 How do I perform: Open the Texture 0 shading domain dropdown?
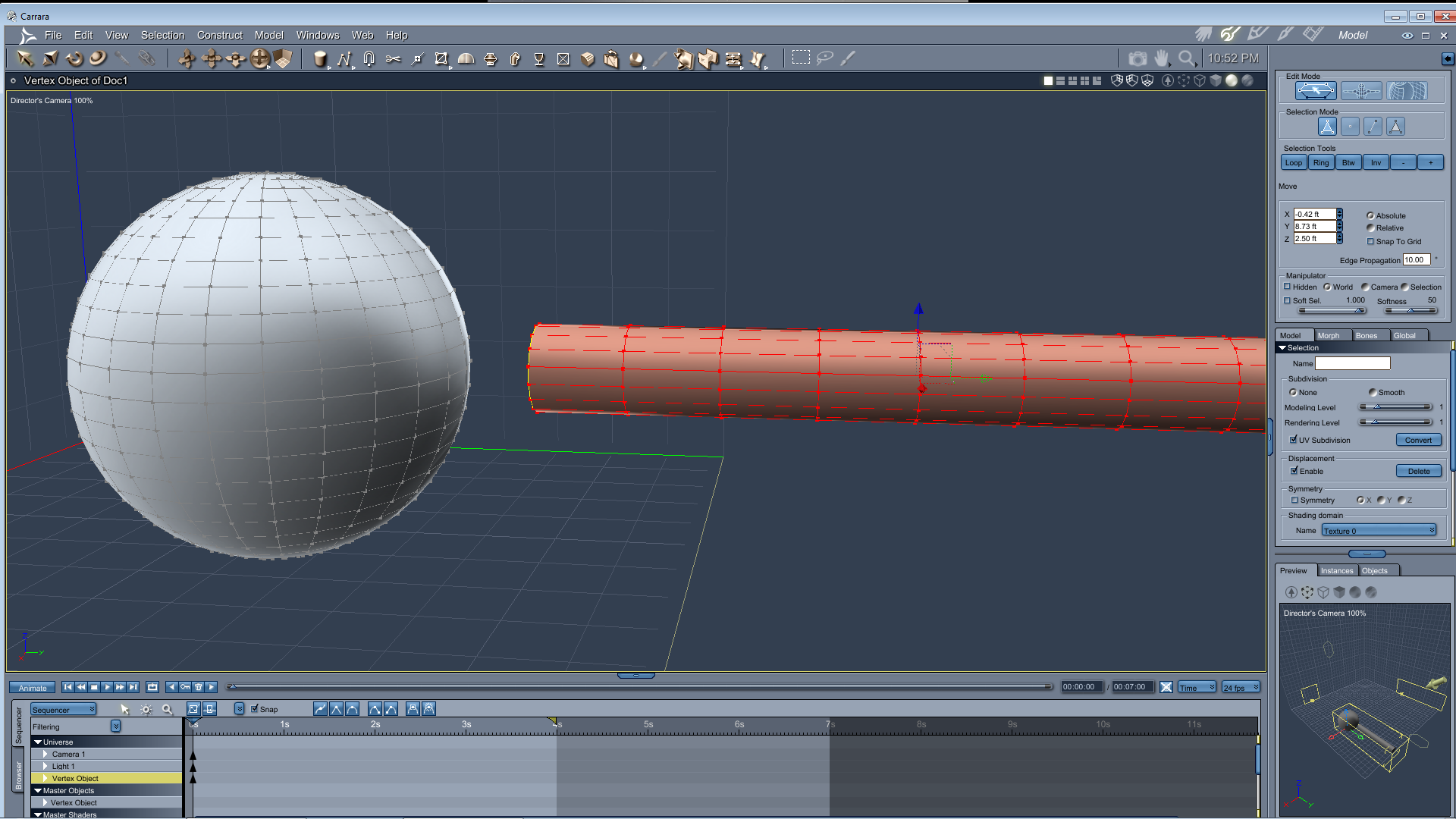[1379, 531]
